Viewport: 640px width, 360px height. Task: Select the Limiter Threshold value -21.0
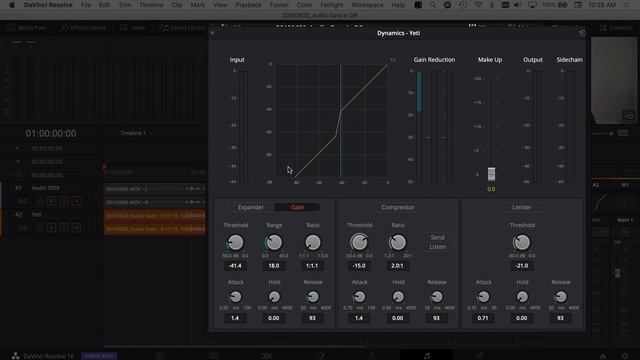[522, 266]
